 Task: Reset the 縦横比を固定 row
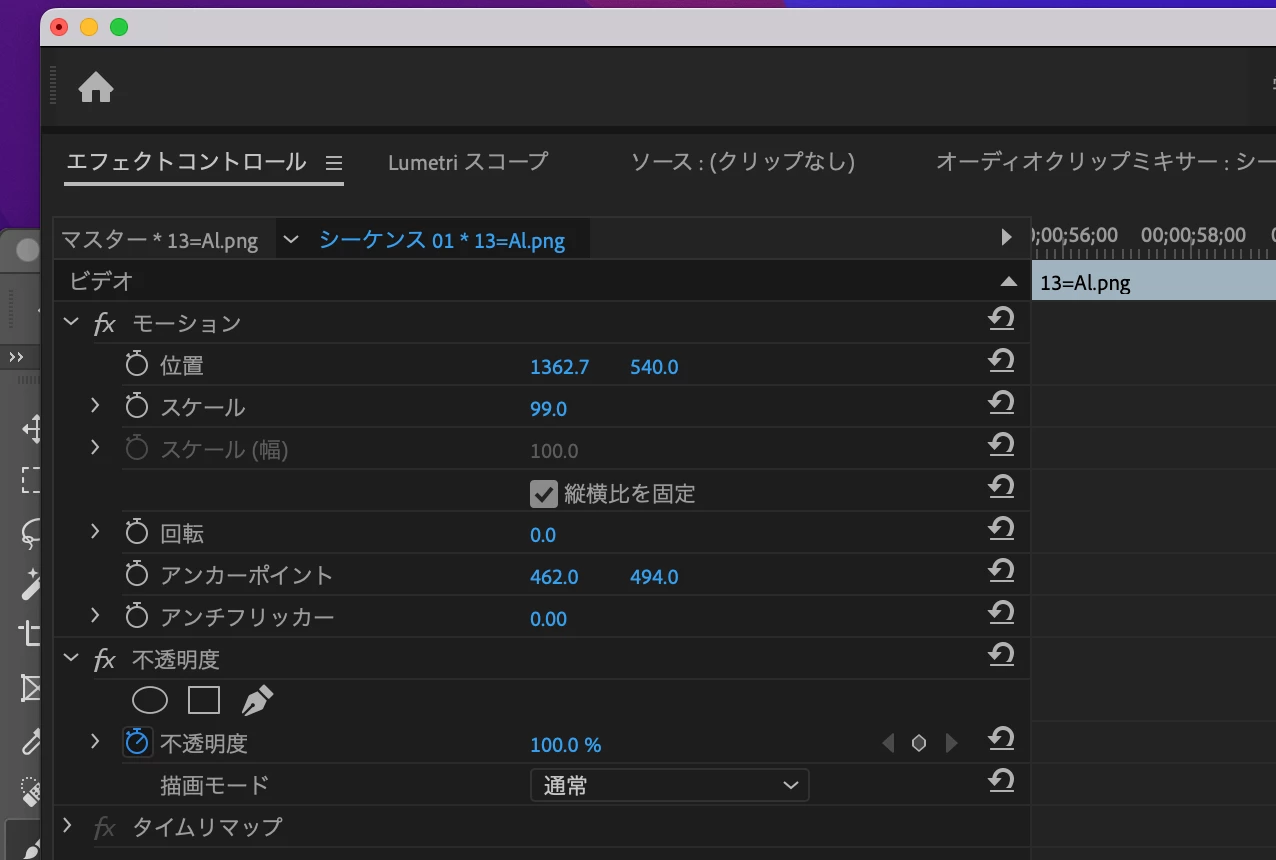(1001, 487)
